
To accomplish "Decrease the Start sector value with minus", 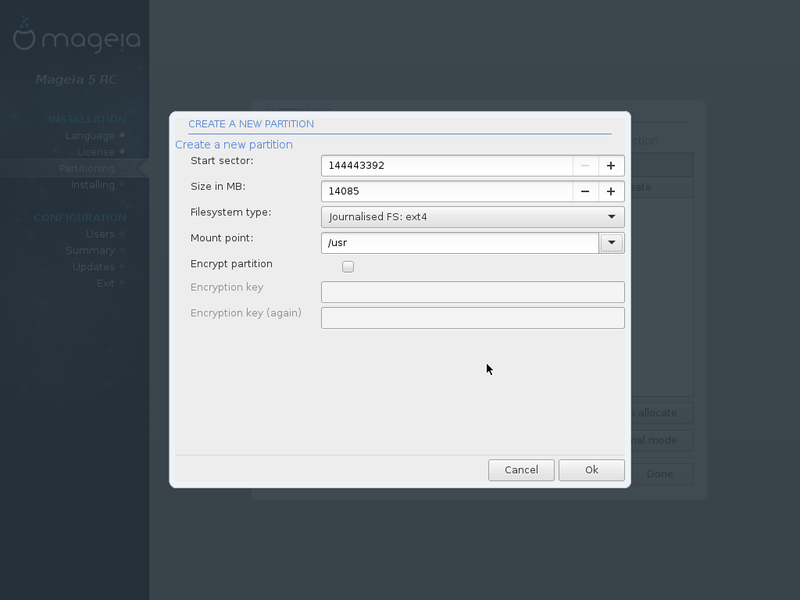I will coord(585,166).
